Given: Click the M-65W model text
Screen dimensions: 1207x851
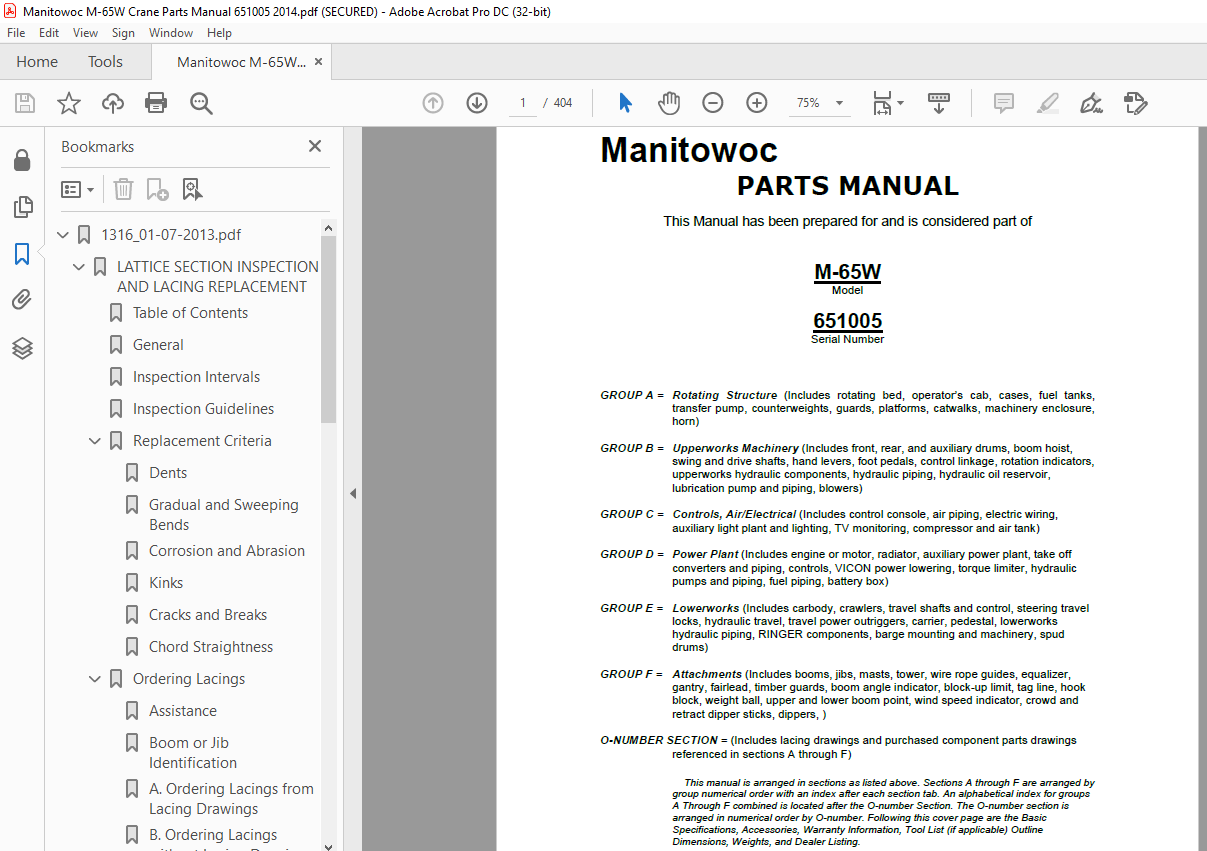Looking at the screenshot, I should coord(848,272).
